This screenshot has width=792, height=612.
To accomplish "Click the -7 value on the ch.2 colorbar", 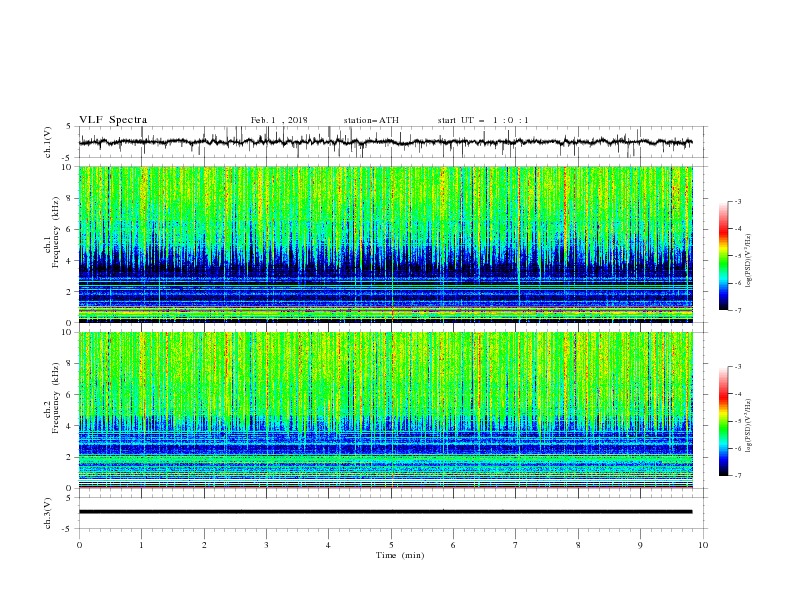I will (x=738, y=475).
